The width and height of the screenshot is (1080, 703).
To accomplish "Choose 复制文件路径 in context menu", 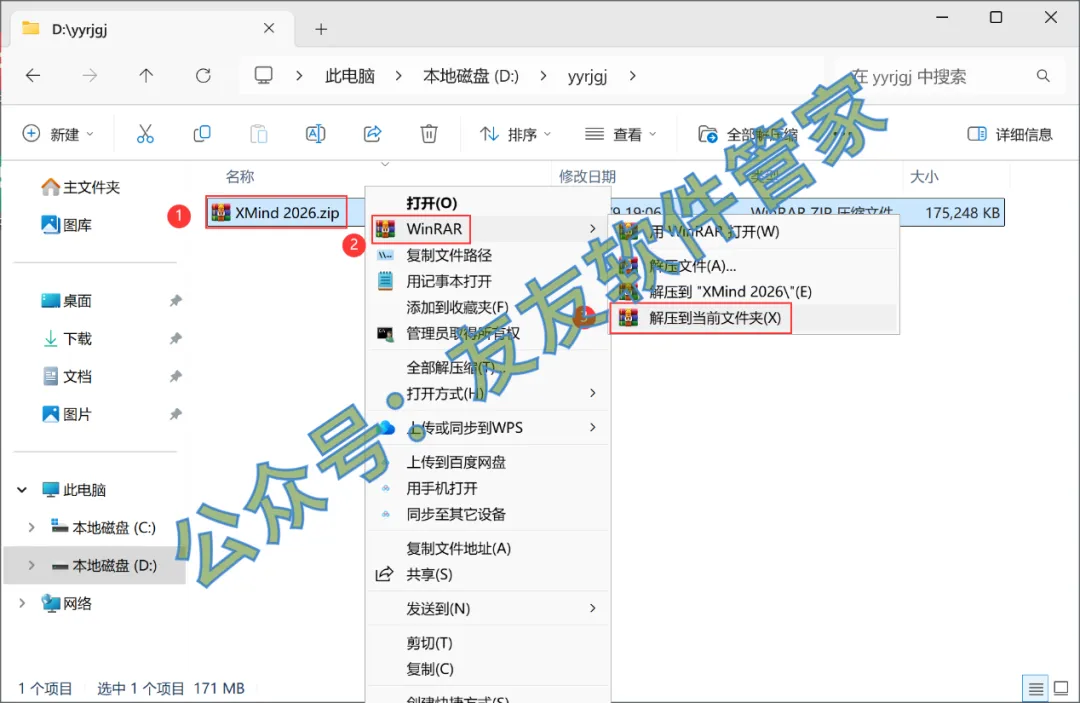I will coord(487,255).
